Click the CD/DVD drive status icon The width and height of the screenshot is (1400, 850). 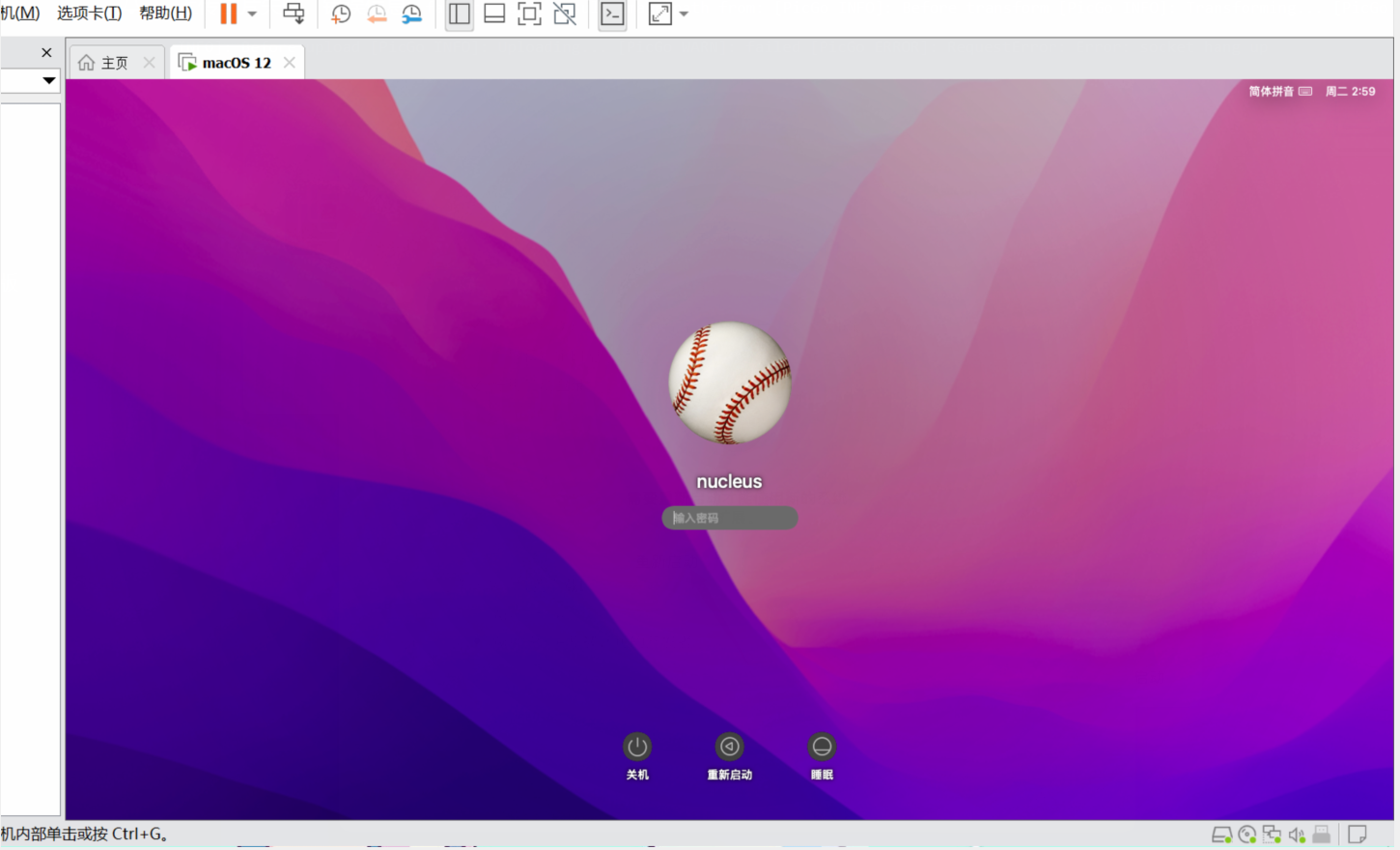[1246, 835]
